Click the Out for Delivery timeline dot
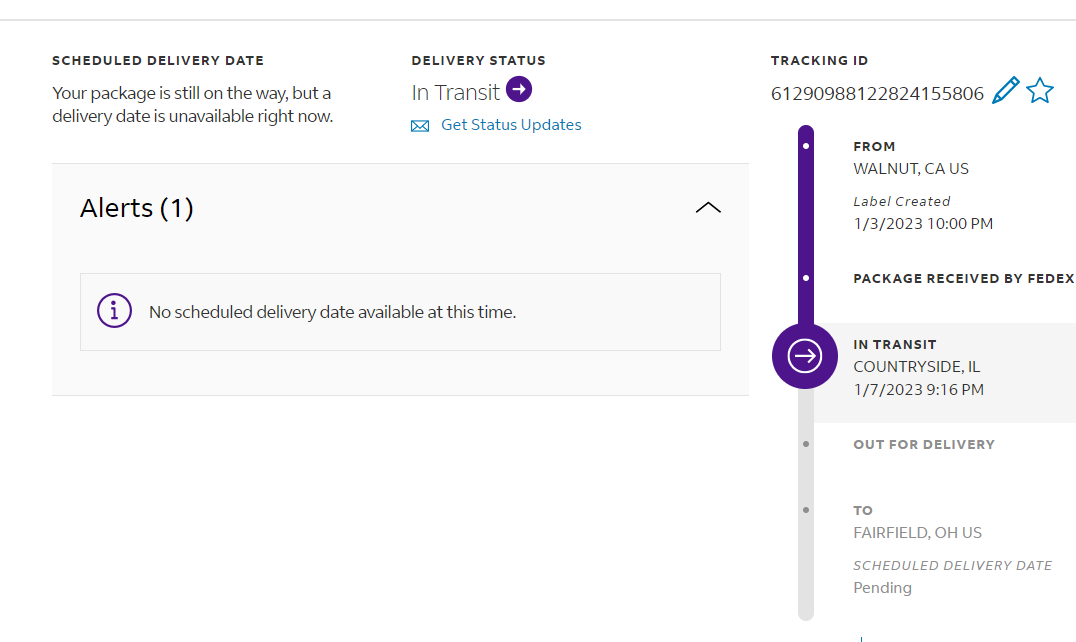Screen dimensions: 1076x642 [x=806, y=443]
